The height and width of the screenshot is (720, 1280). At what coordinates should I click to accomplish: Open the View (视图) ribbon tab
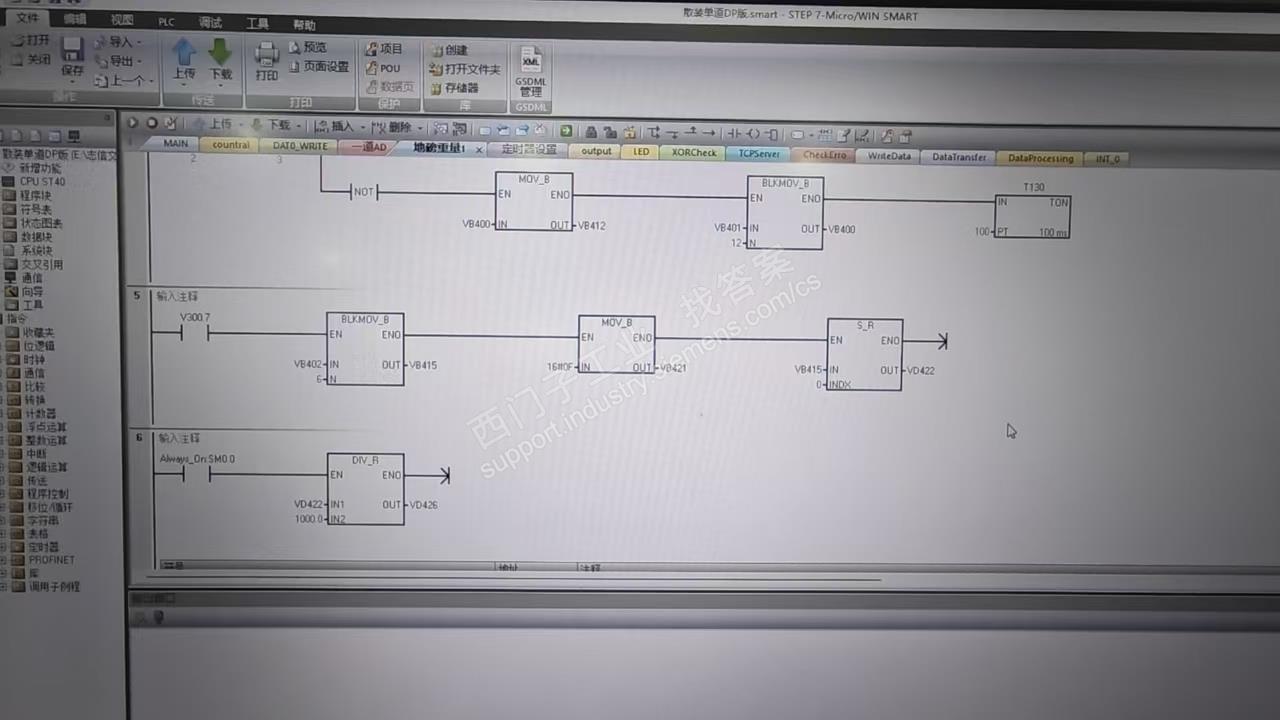(x=122, y=19)
